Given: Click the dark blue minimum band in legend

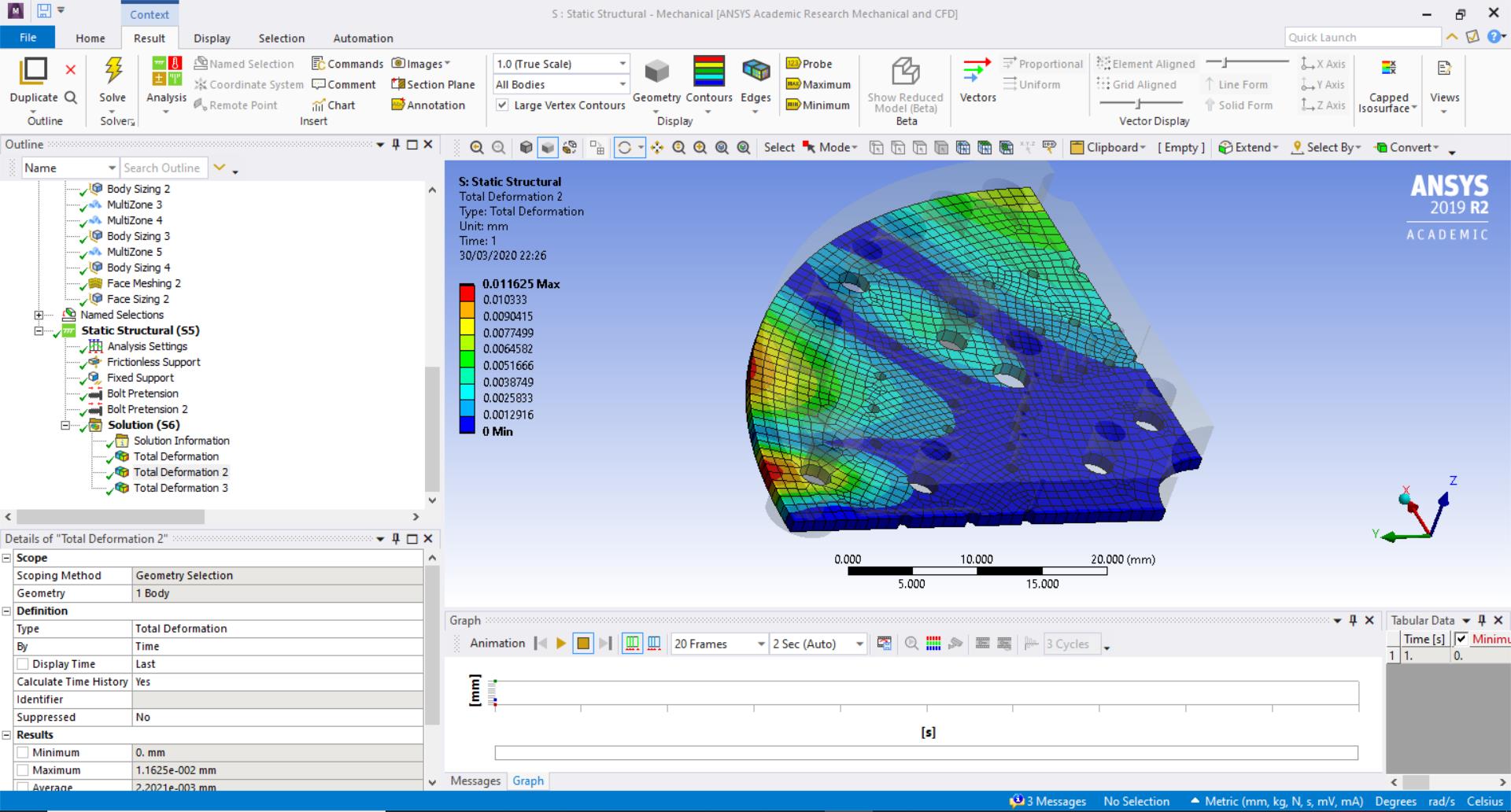Looking at the screenshot, I should pos(467,424).
